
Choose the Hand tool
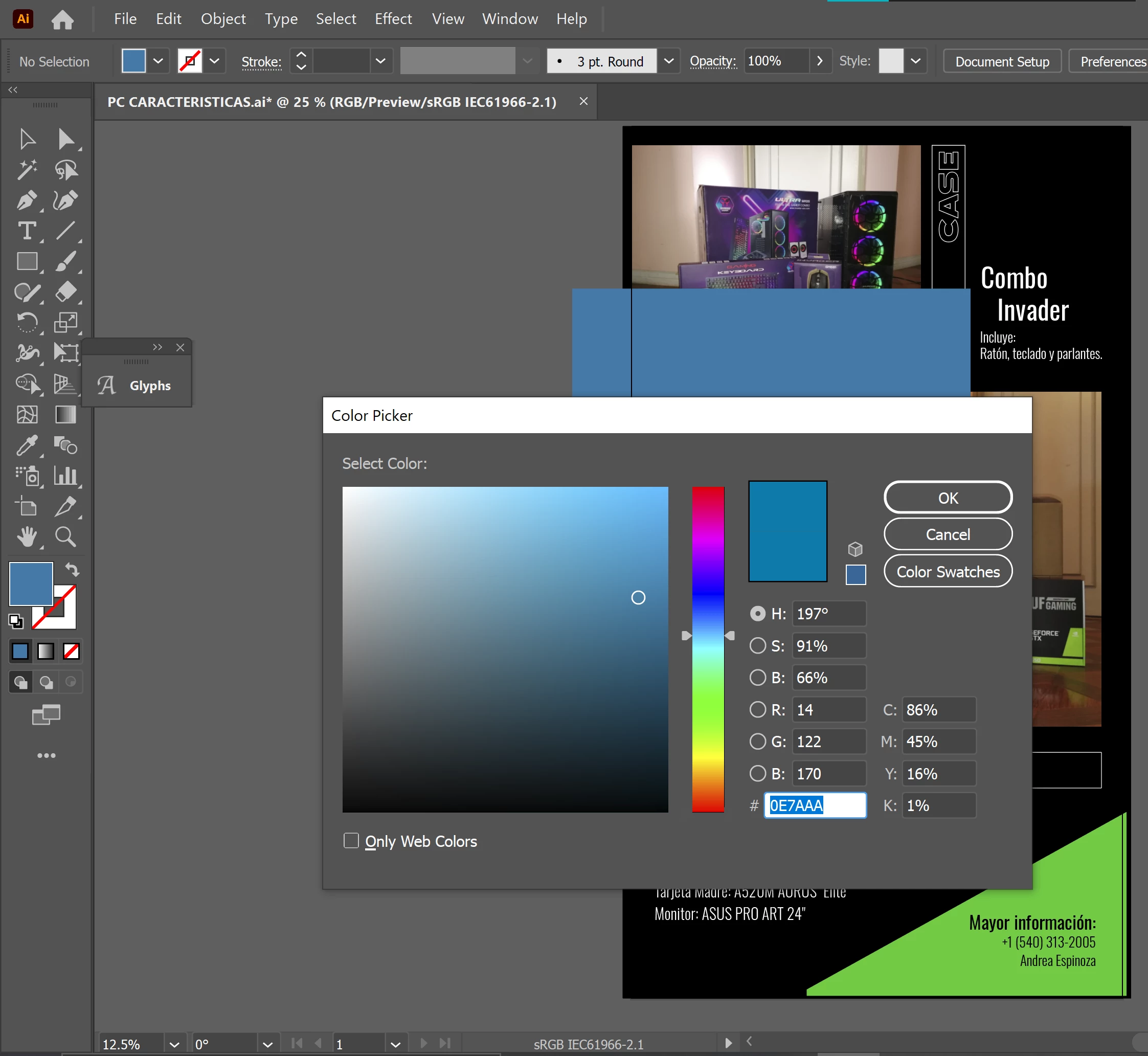tap(26, 536)
